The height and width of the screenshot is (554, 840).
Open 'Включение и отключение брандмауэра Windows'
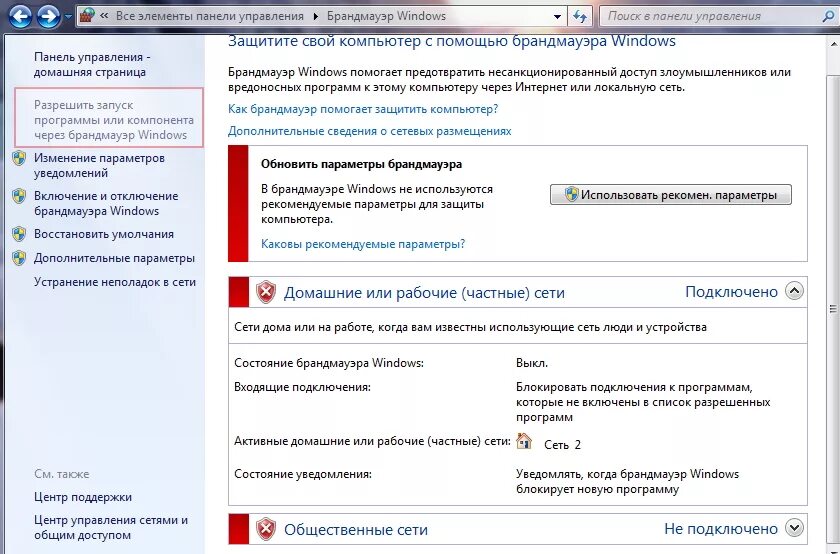[106, 204]
